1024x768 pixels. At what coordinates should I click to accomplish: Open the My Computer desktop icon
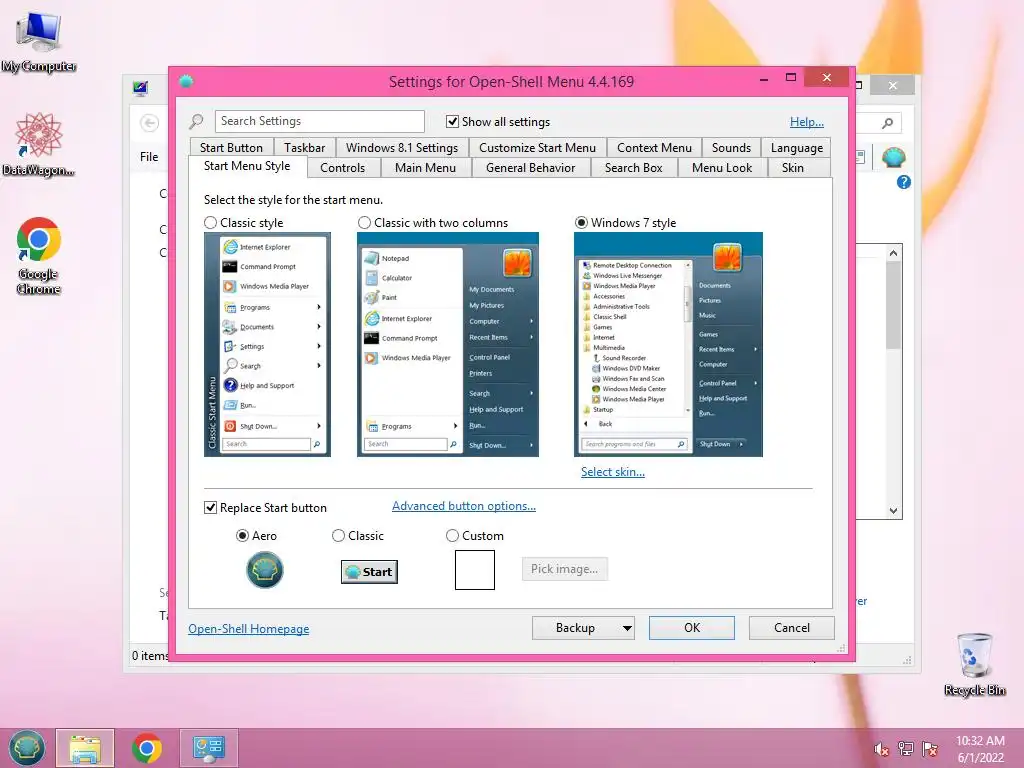tap(39, 42)
